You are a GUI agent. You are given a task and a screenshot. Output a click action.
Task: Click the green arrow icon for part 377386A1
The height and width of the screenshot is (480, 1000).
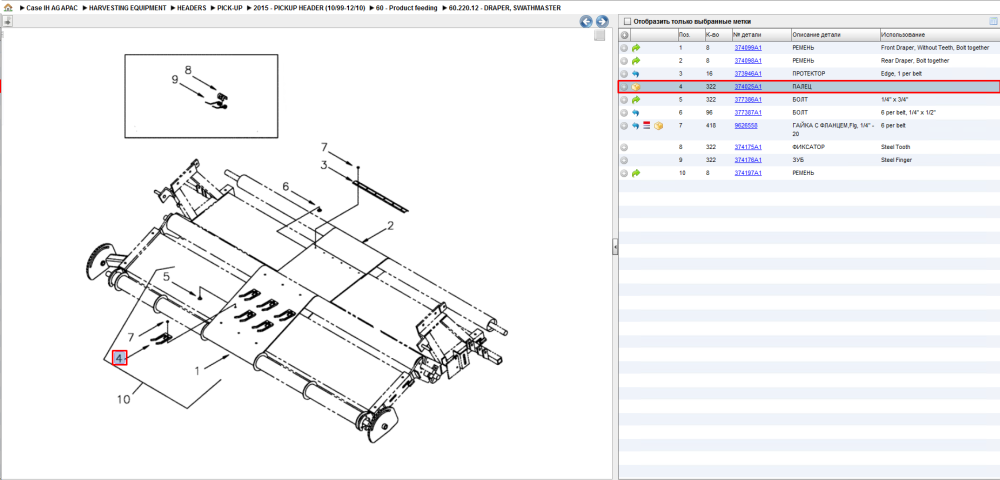[636, 100]
